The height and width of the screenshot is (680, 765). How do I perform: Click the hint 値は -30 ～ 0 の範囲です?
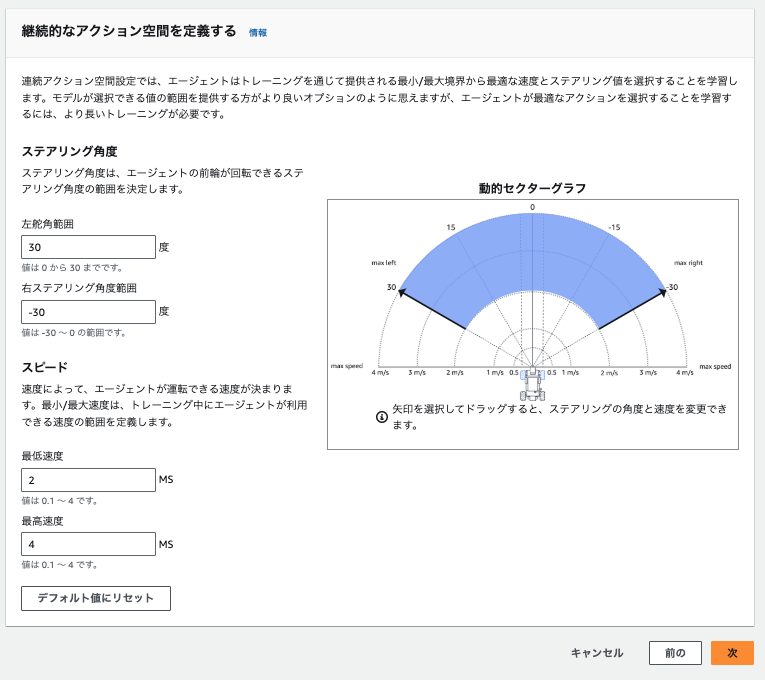(x=74, y=333)
